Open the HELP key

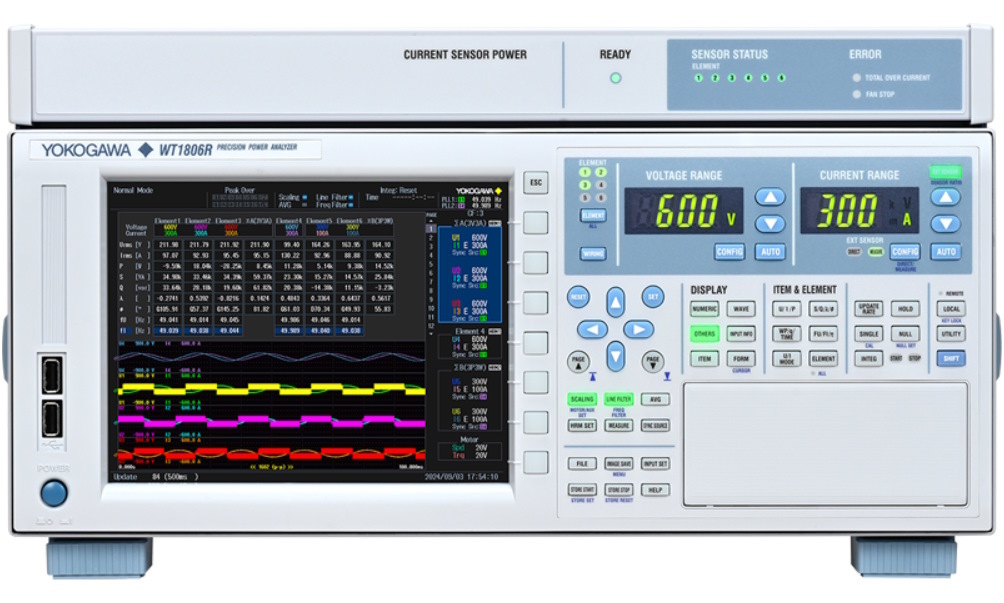coord(655,490)
